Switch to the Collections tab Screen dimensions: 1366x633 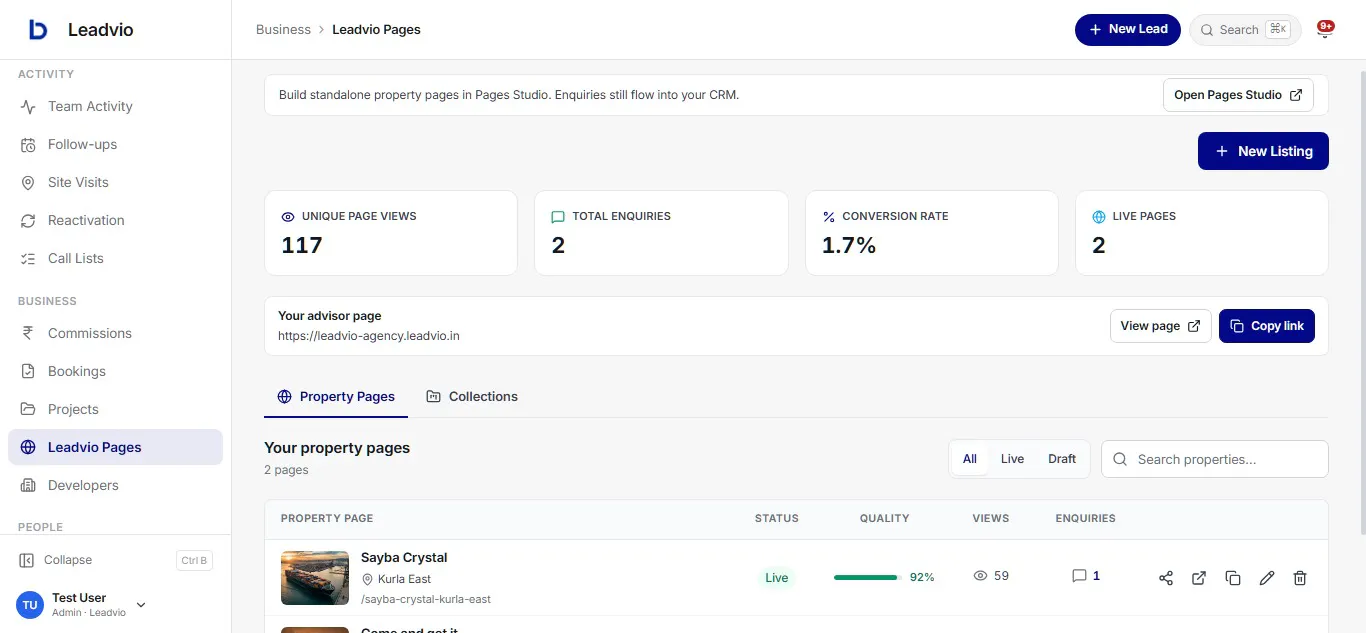pyautogui.click(x=472, y=397)
